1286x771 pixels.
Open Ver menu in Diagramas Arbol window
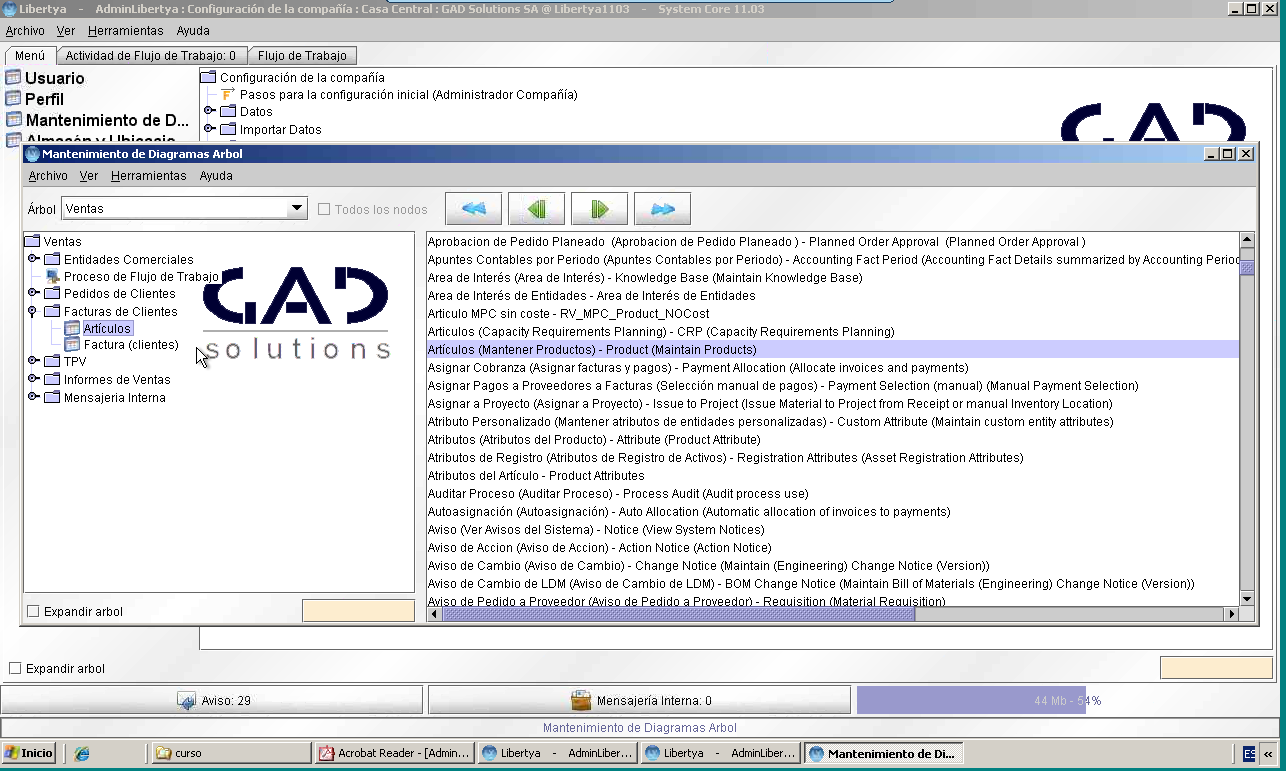89,175
